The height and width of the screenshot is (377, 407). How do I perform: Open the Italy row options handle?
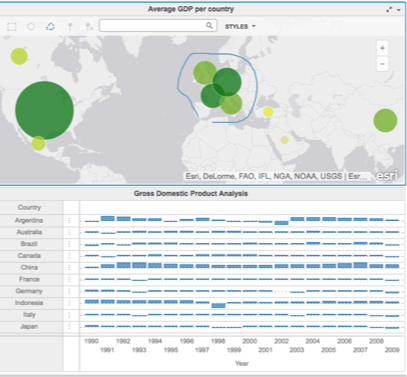point(69,315)
